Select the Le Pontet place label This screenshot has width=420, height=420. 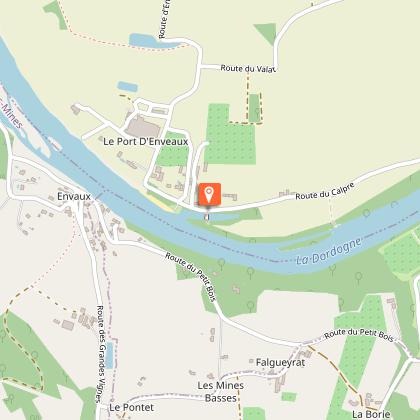pyautogui.click(x=132, y=407)
